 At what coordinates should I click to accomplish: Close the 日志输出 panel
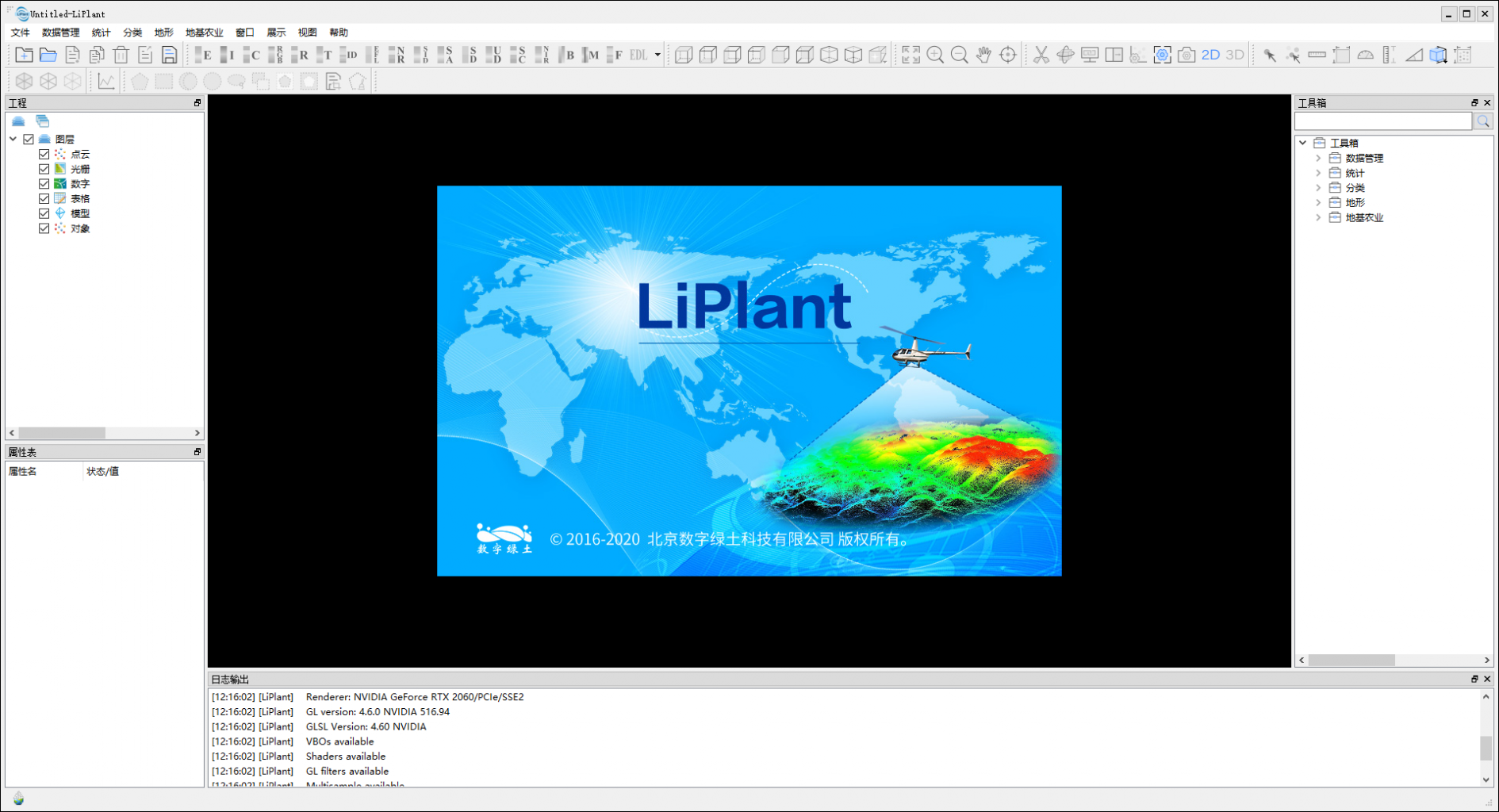click(1487, 680)
